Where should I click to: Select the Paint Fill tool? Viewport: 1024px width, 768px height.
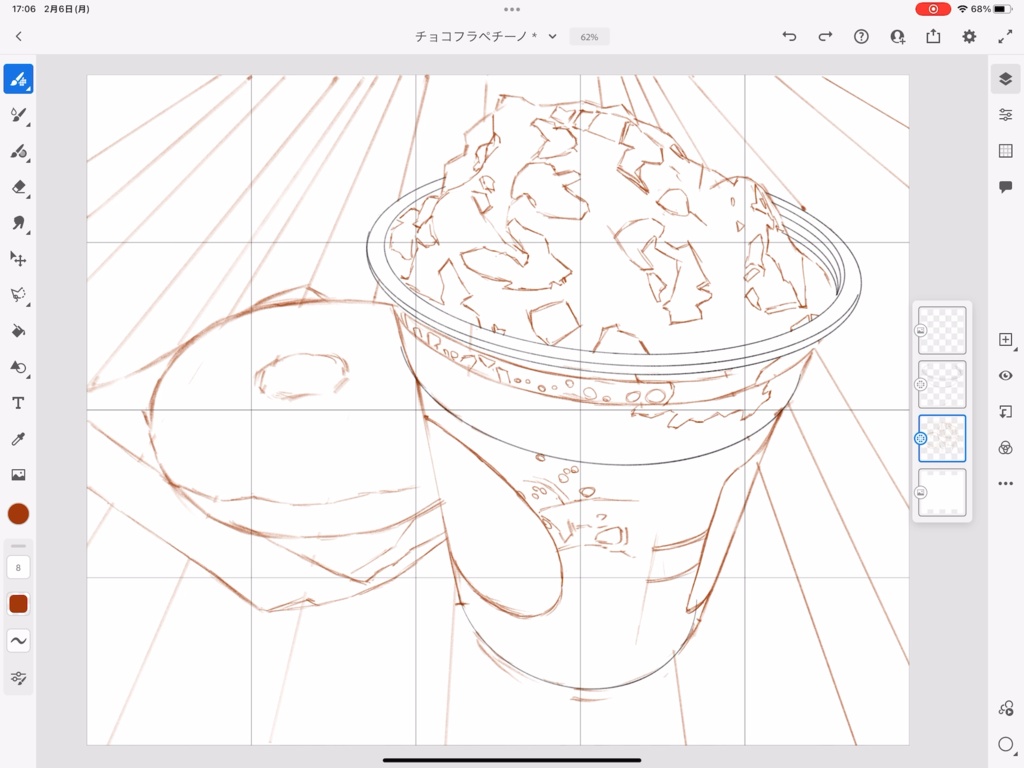tap(18, 331)
